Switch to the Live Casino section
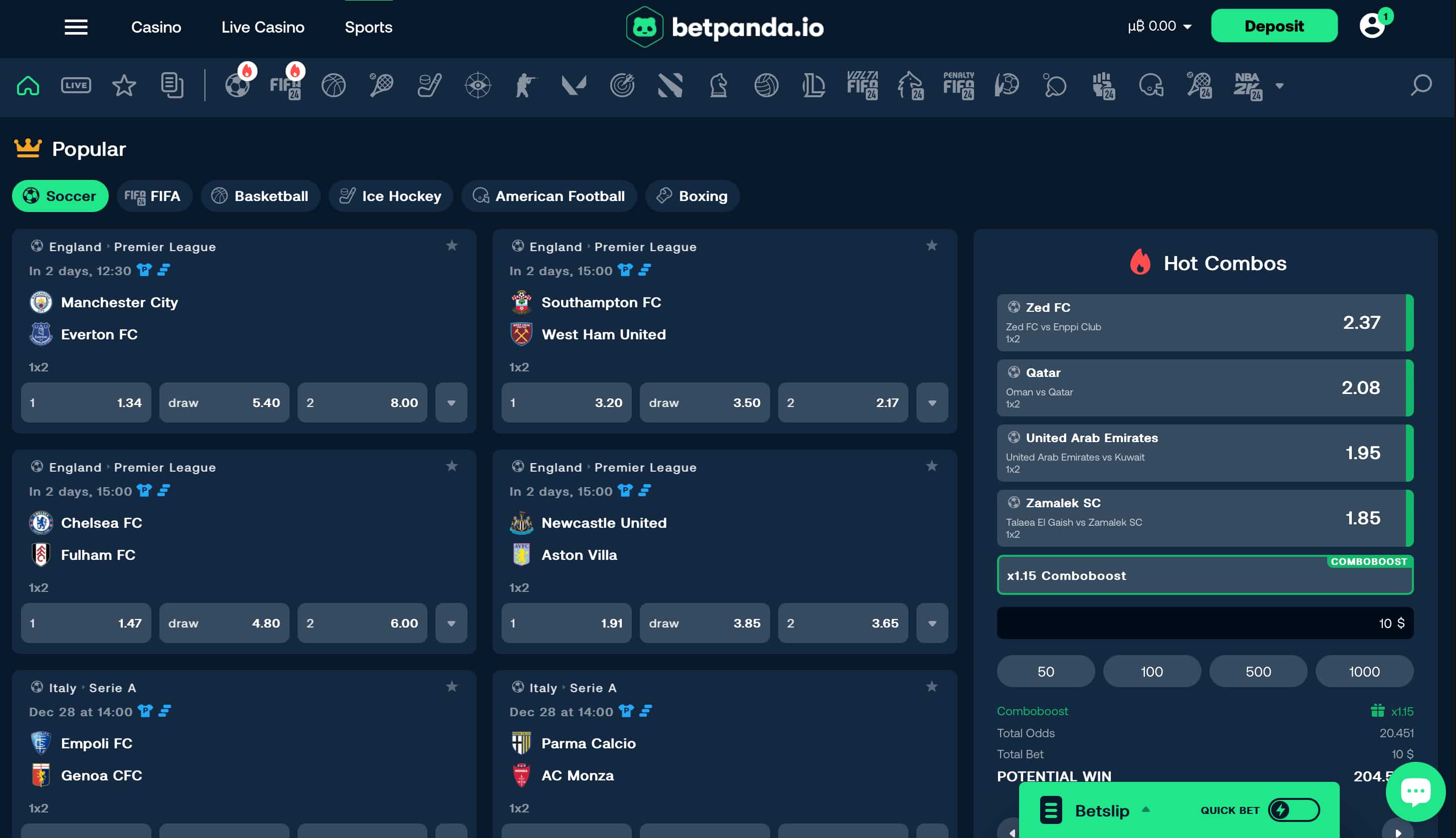Viewport: 1456px width, 838px height. point(263,27)
